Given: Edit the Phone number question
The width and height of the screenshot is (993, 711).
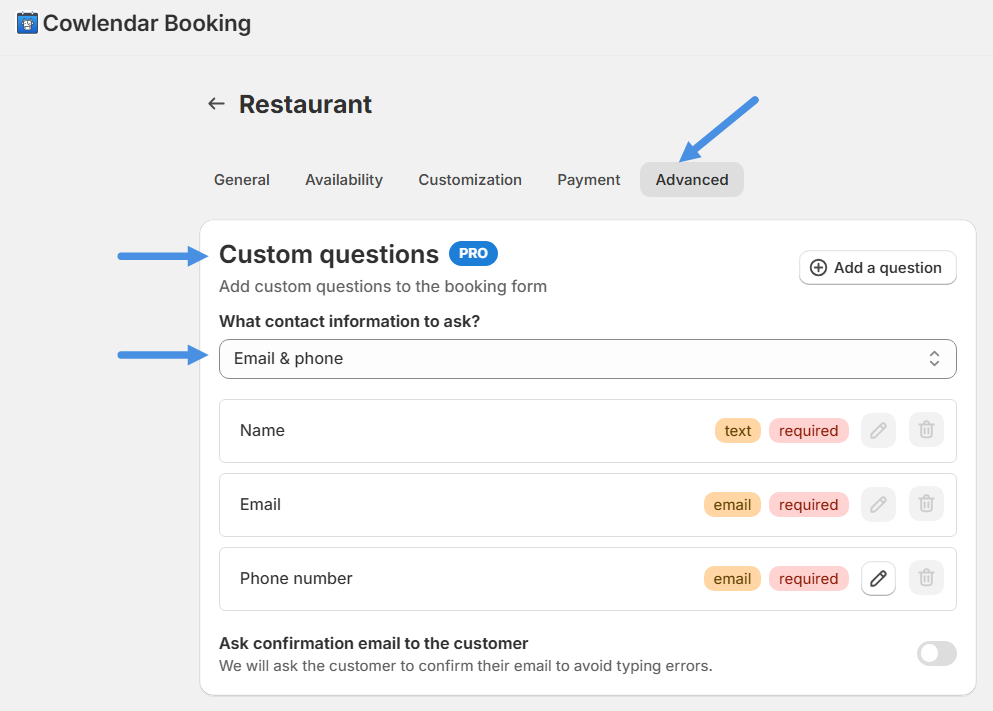Looking at the screenshot, I should (878, 578).
